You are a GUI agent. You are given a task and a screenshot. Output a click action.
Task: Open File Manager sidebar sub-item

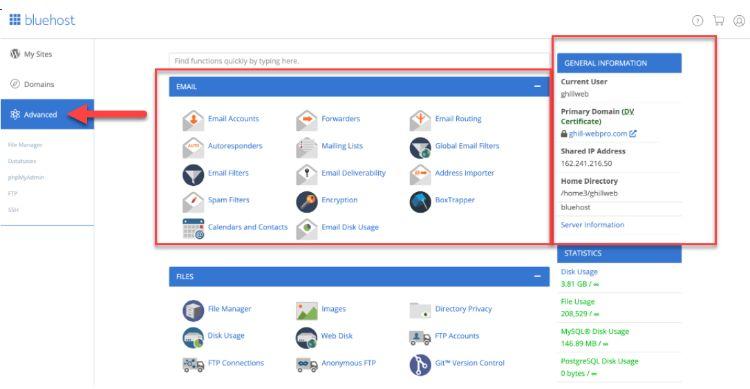[25, 145]
